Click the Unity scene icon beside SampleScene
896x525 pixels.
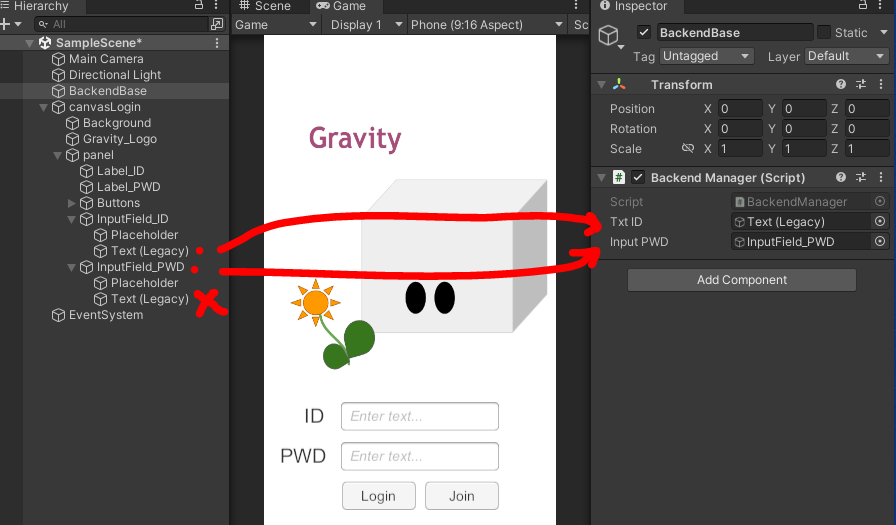pos(45,43)
